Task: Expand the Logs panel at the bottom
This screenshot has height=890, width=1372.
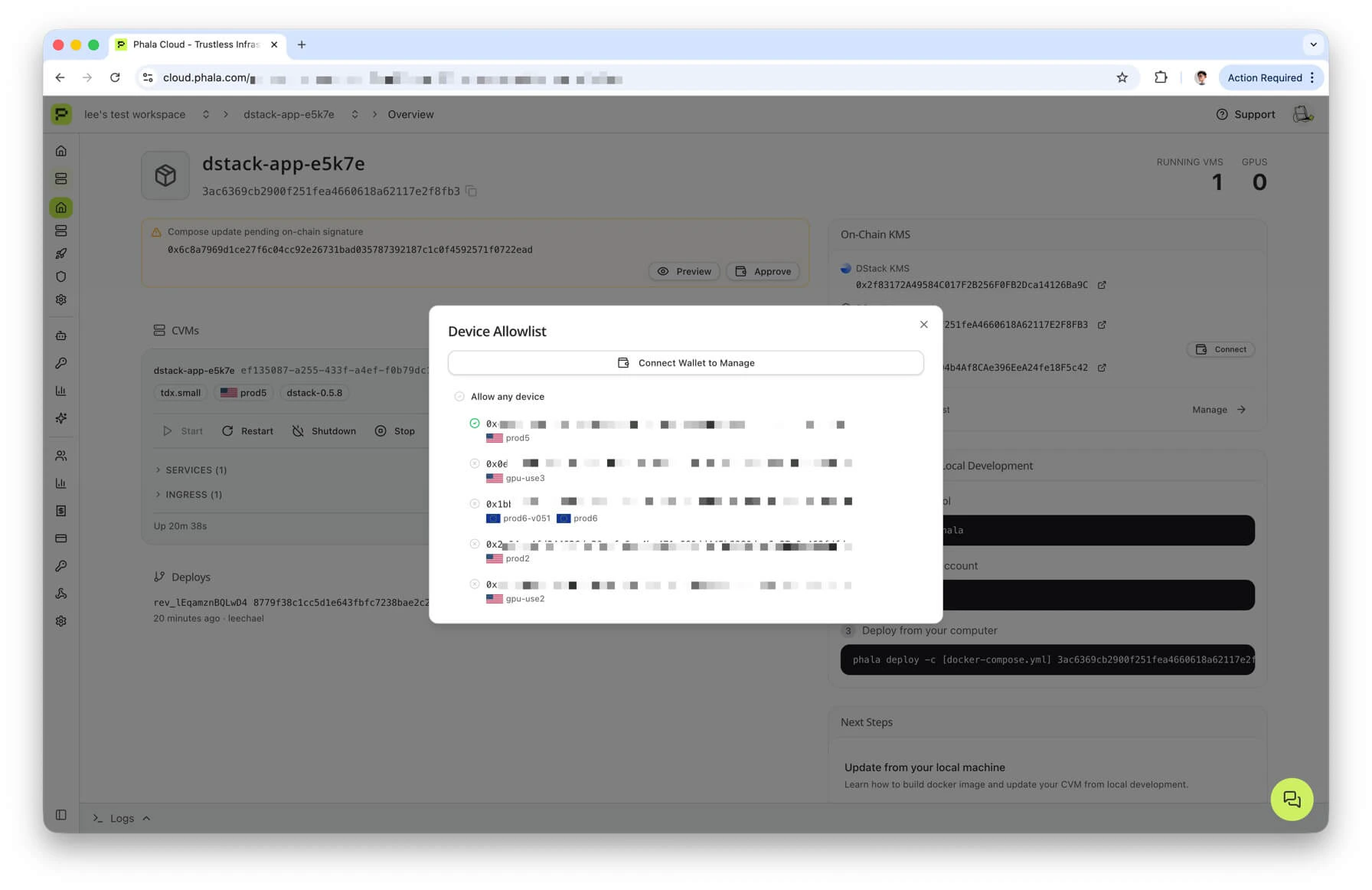Action: pyautogui.click(x=122, y=818)
